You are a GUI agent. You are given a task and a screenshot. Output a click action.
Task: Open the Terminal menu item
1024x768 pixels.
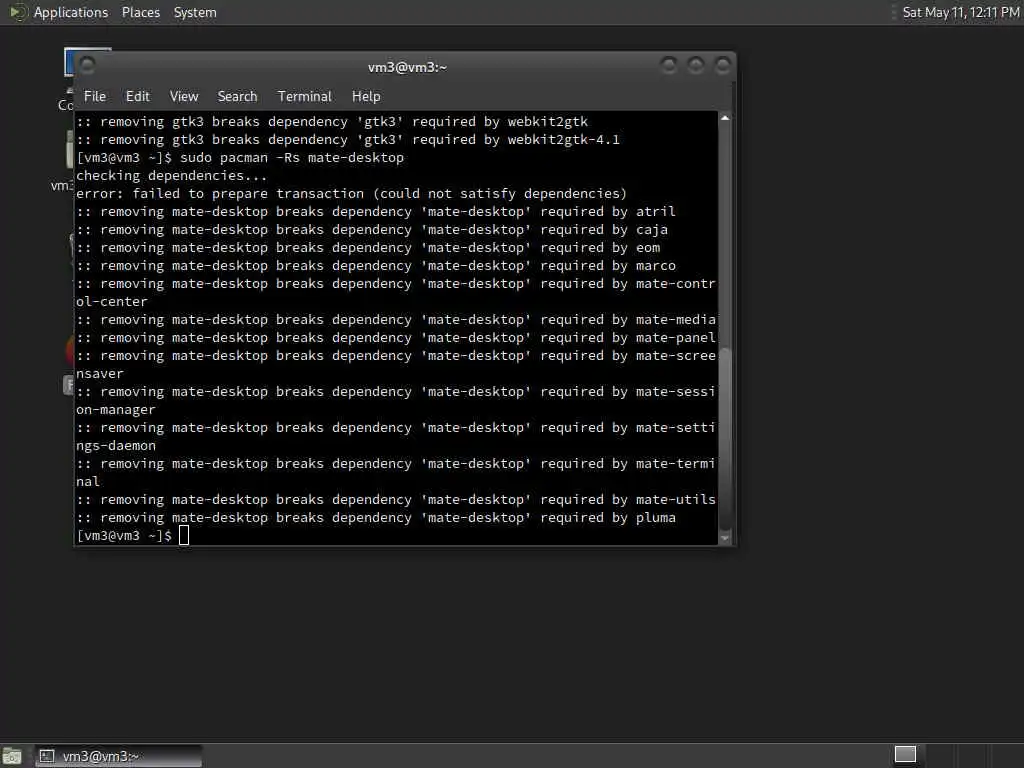click(304, 96)
